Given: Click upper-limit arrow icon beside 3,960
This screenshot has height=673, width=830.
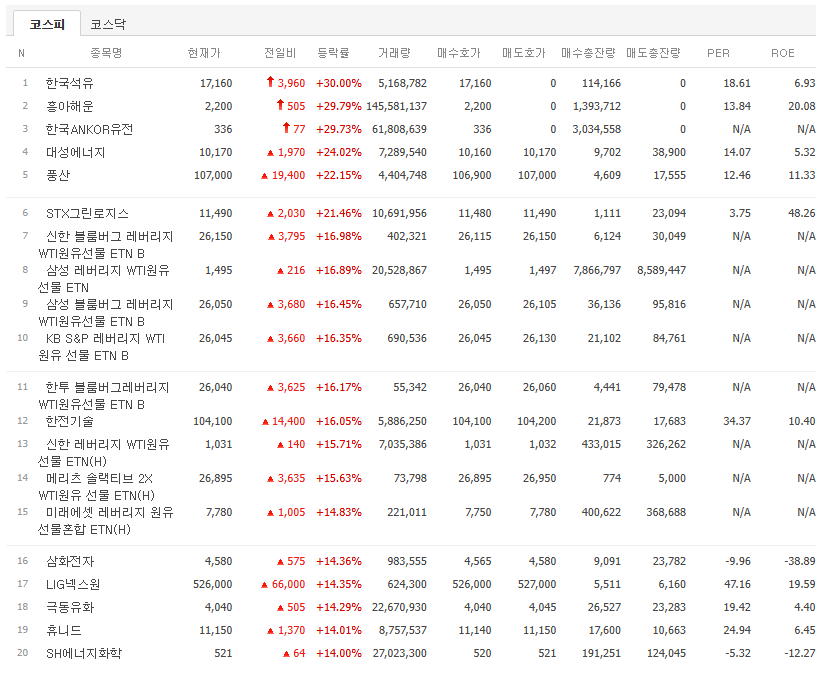Looking at the screenshot, I should click(270, 82).
